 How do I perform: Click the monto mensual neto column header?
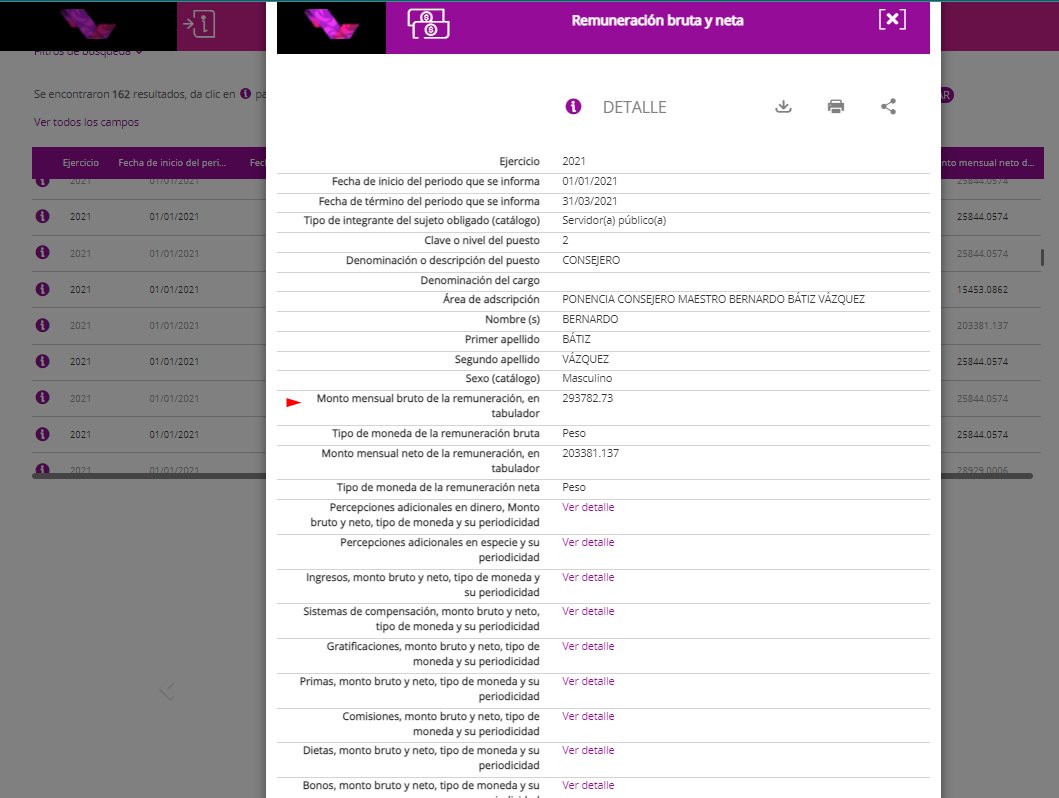[x=987, y=163]
